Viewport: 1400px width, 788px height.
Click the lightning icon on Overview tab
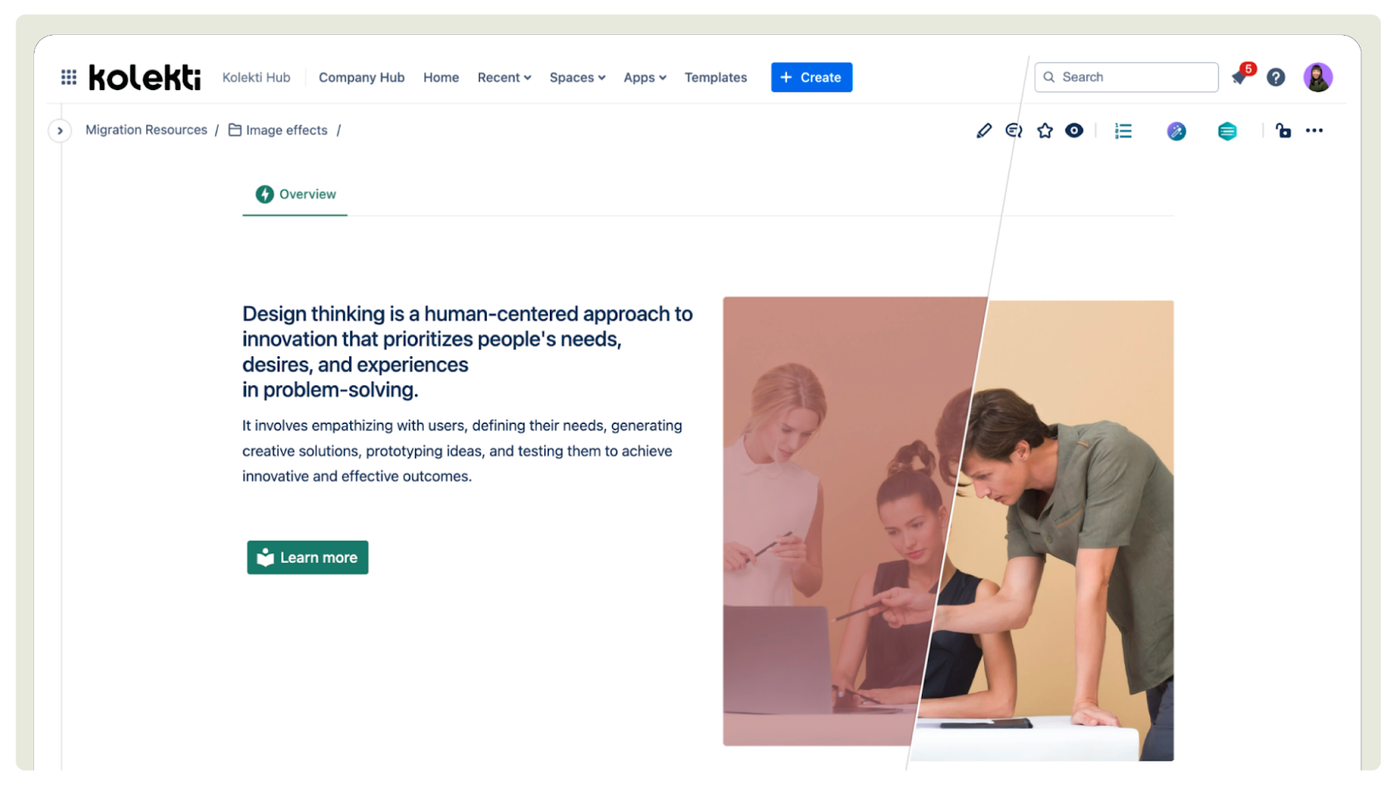(264, 194)
